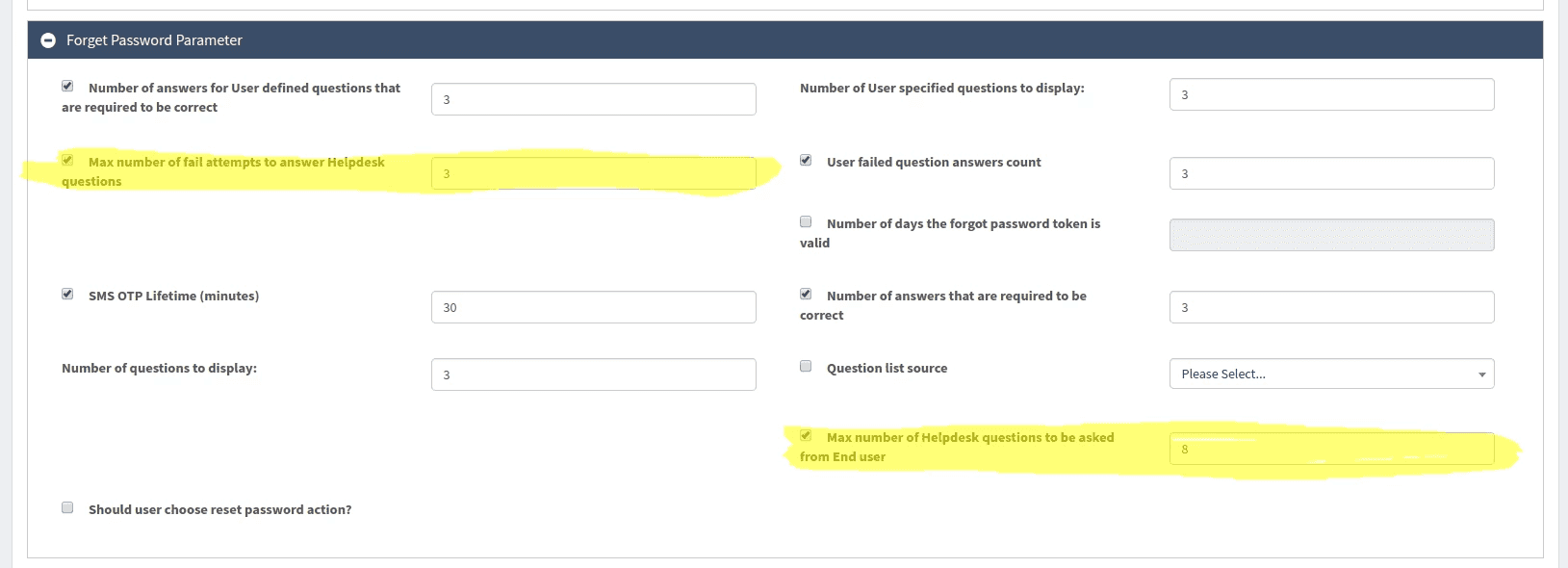Check the Question list source checkbox

(806, 366)
